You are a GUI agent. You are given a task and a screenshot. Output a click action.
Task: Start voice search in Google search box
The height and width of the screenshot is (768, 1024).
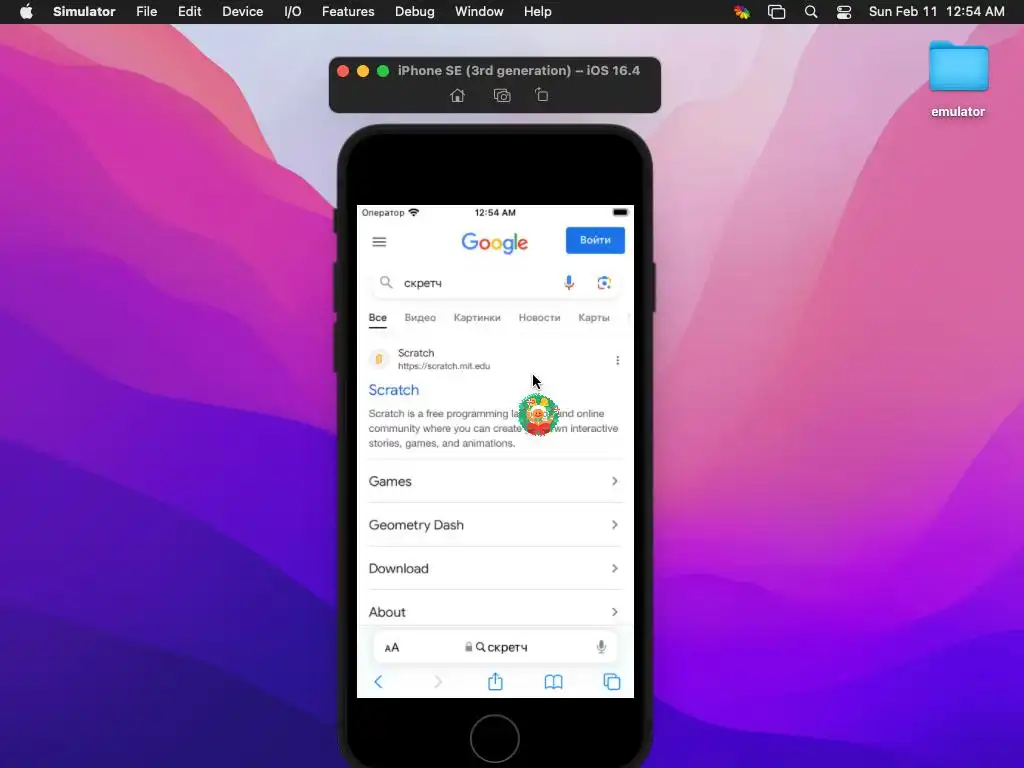[569, 282]
